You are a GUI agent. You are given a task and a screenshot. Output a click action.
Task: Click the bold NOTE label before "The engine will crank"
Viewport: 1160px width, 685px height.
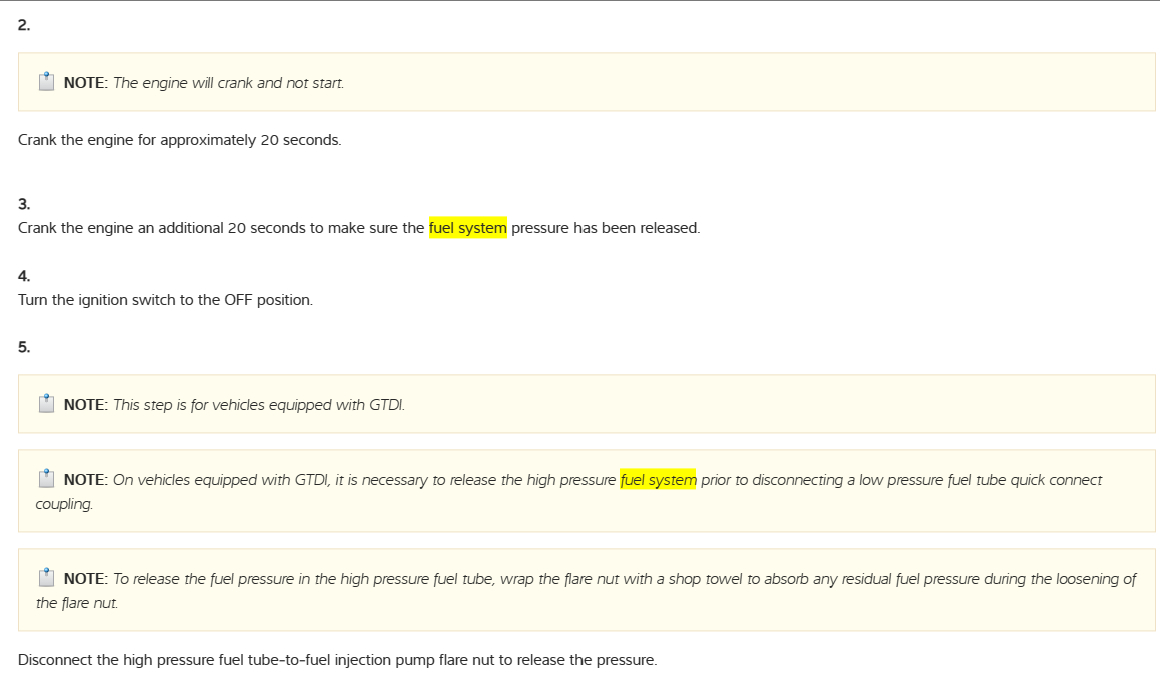coord(85,83)
